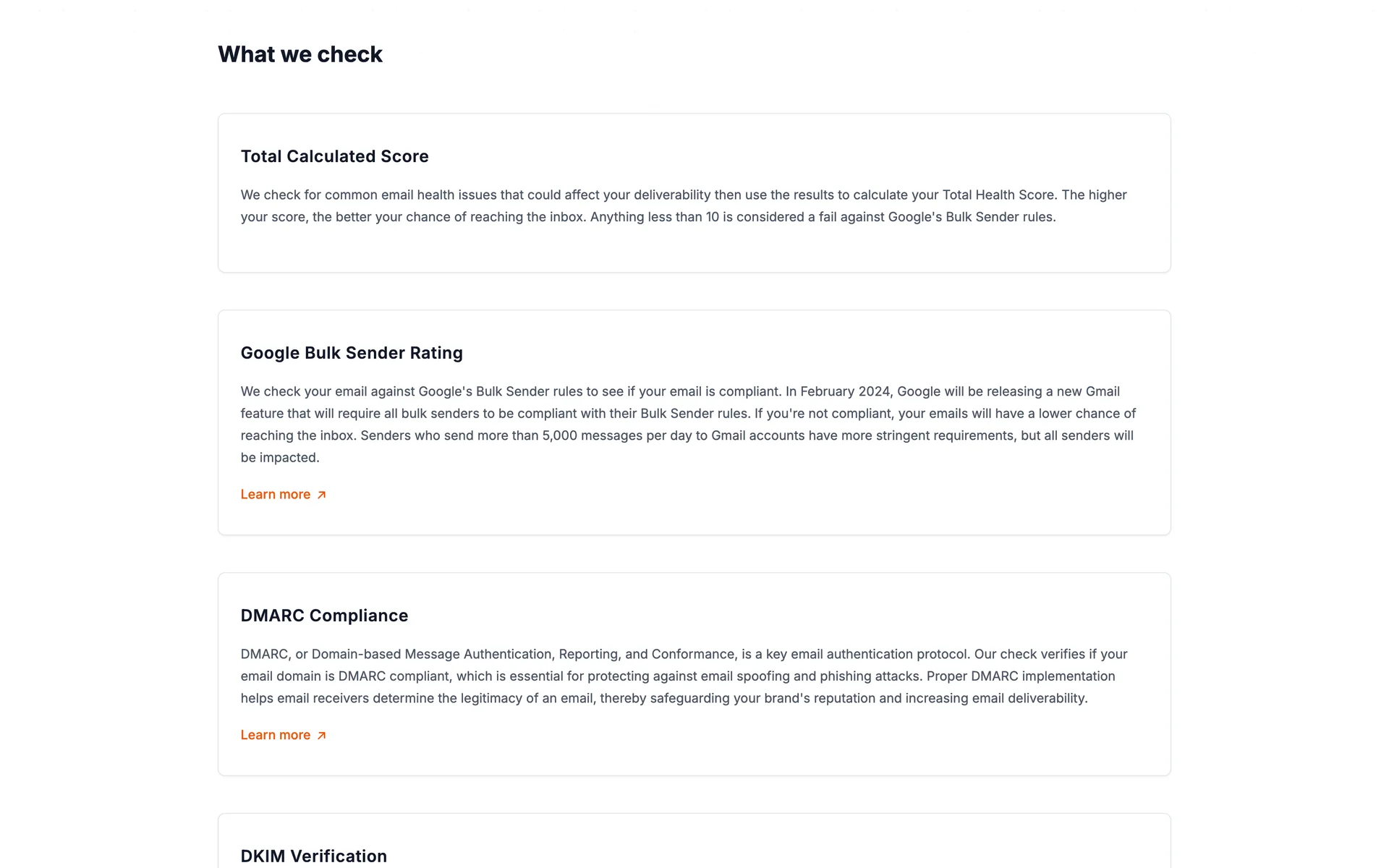1389x868 pixels.
Task: Click the Total Calculated Score heading
Action: 334,156
